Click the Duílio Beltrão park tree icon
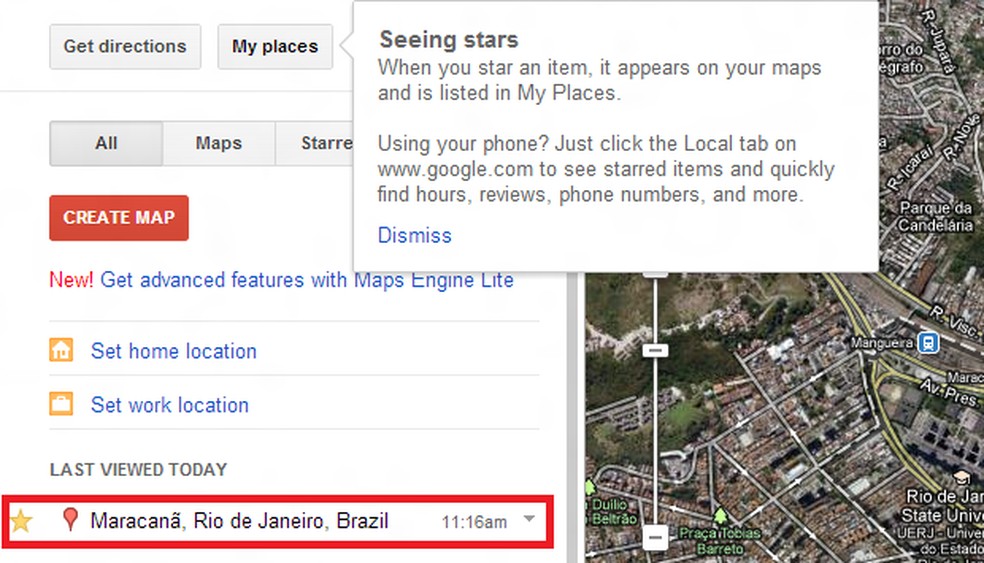 tap(589, 488)
